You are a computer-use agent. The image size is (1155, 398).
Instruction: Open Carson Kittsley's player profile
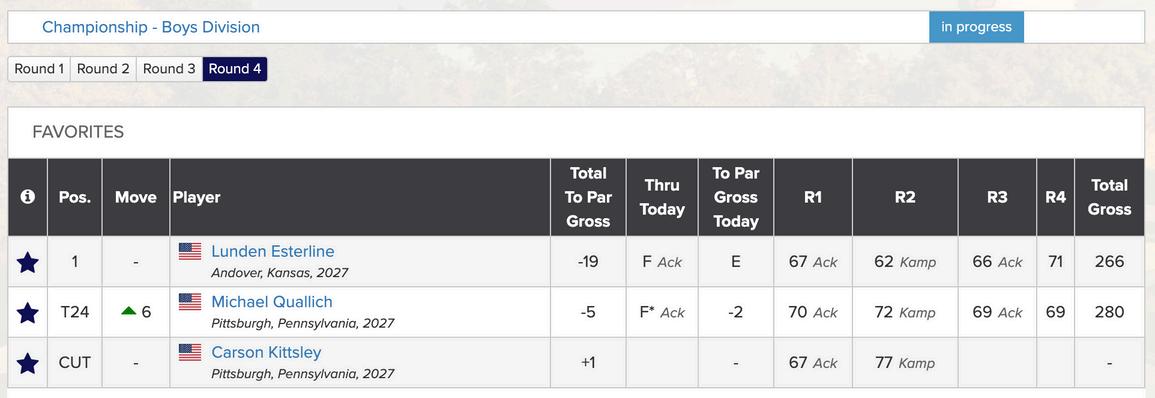[x=266, y=352]
